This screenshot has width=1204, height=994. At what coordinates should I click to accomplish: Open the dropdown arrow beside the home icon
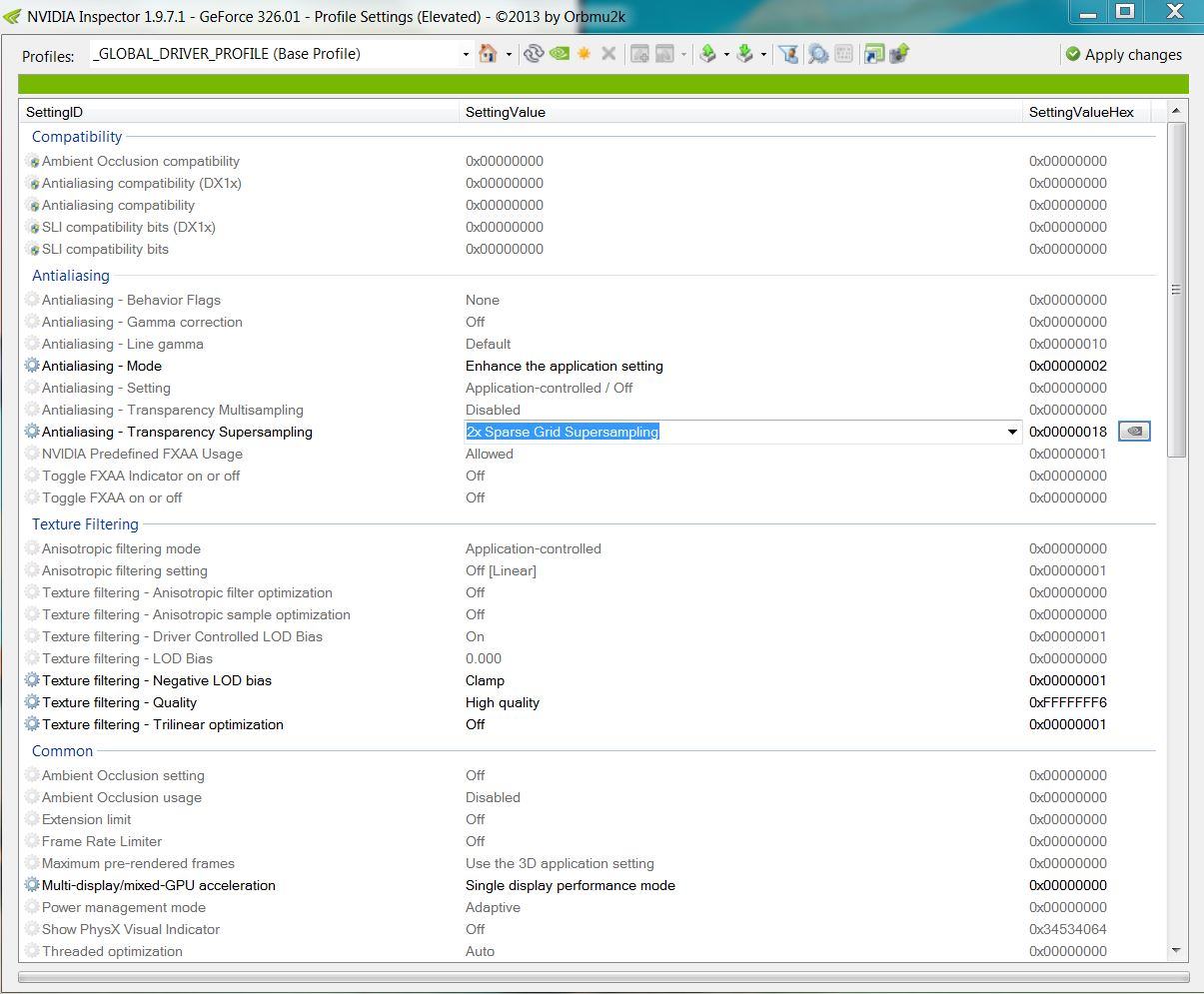coord(509,55)
